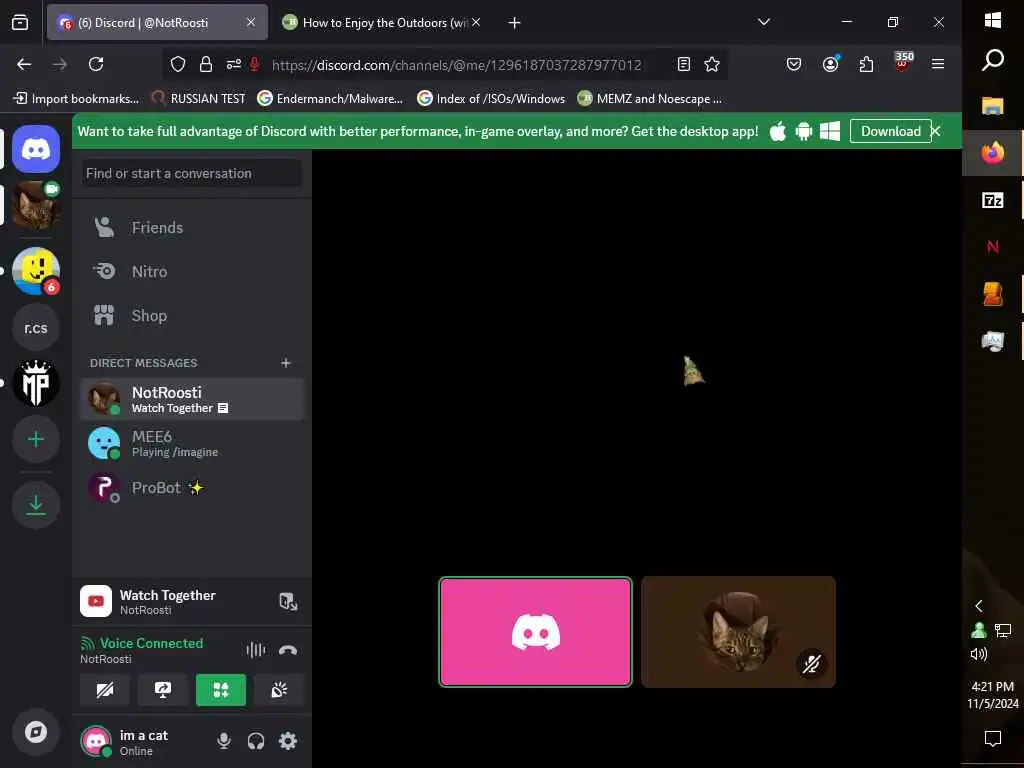Share your screen
Screen dimensions: 1024x768
click(x=163, y=690)
